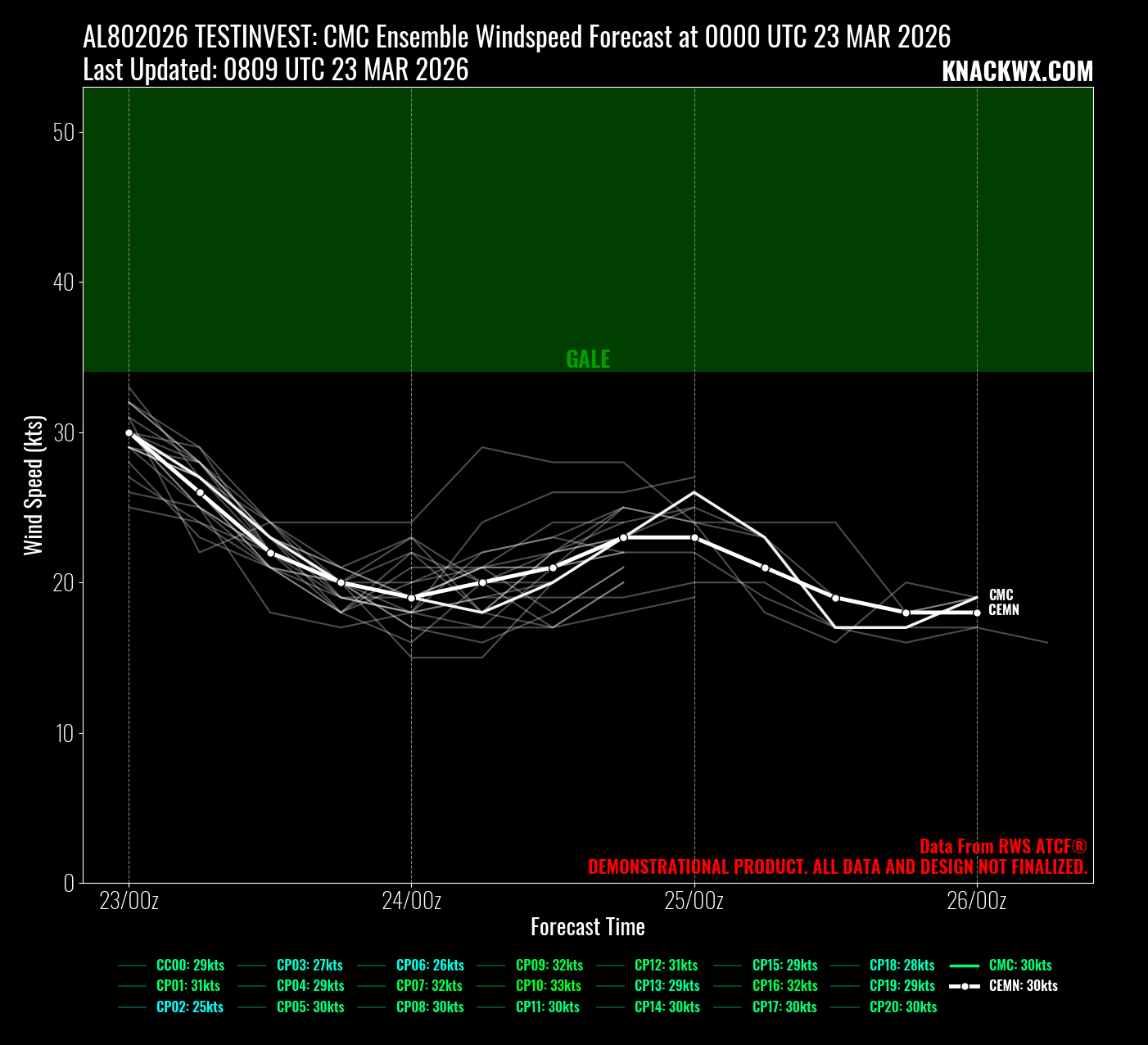
Task: Click the Wind Speed (kts) axis title
Action: pyautogui.click(x=34, y=485)
